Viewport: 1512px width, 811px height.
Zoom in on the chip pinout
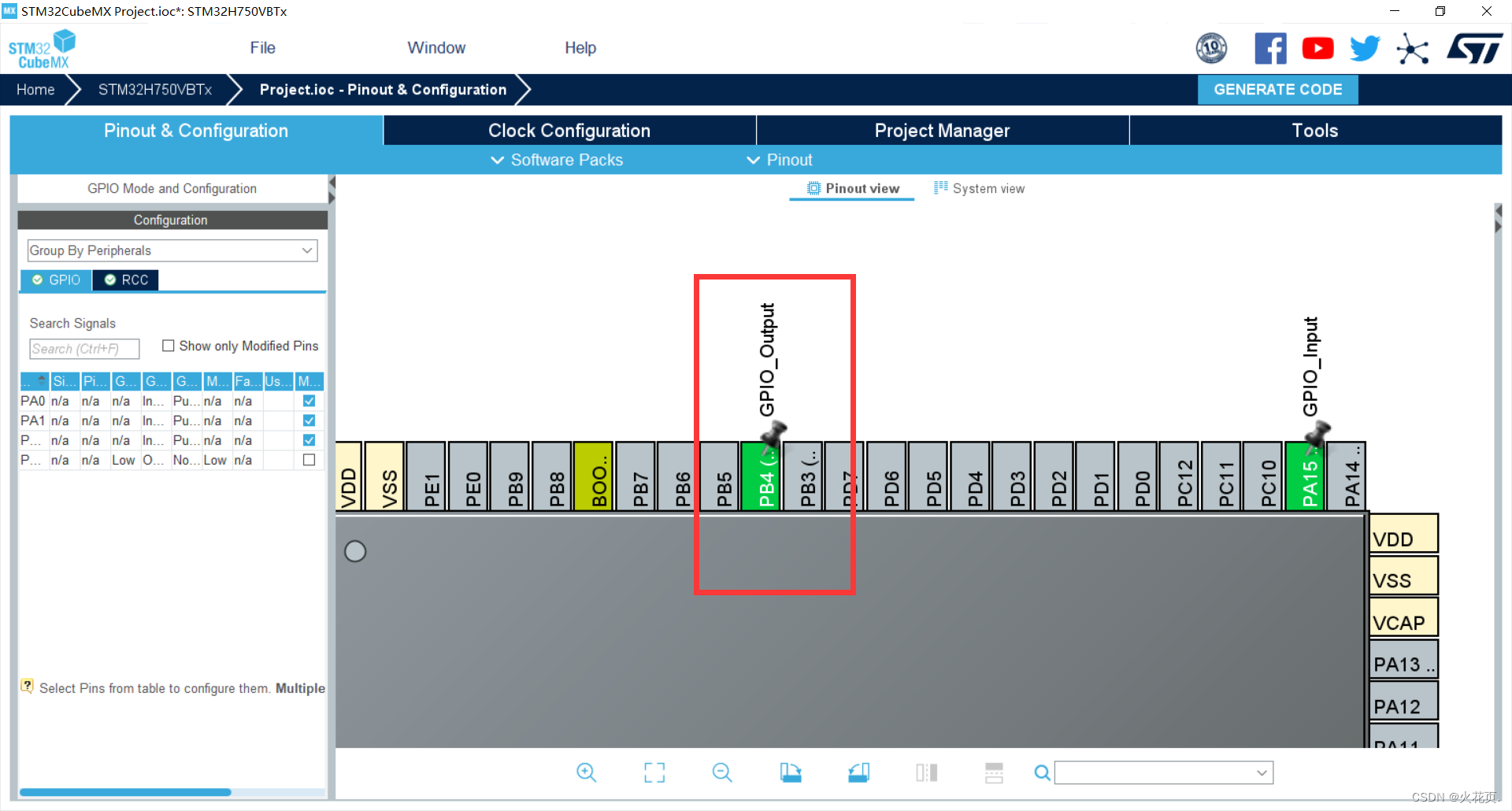pos(586,772)
